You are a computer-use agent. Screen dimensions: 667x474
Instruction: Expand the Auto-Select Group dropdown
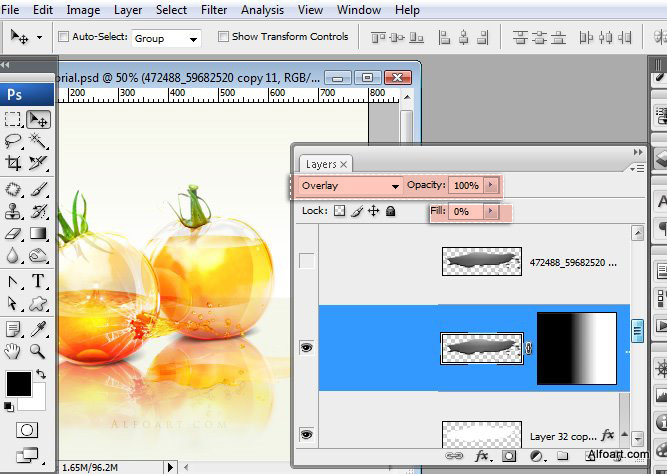pos(166,38)
